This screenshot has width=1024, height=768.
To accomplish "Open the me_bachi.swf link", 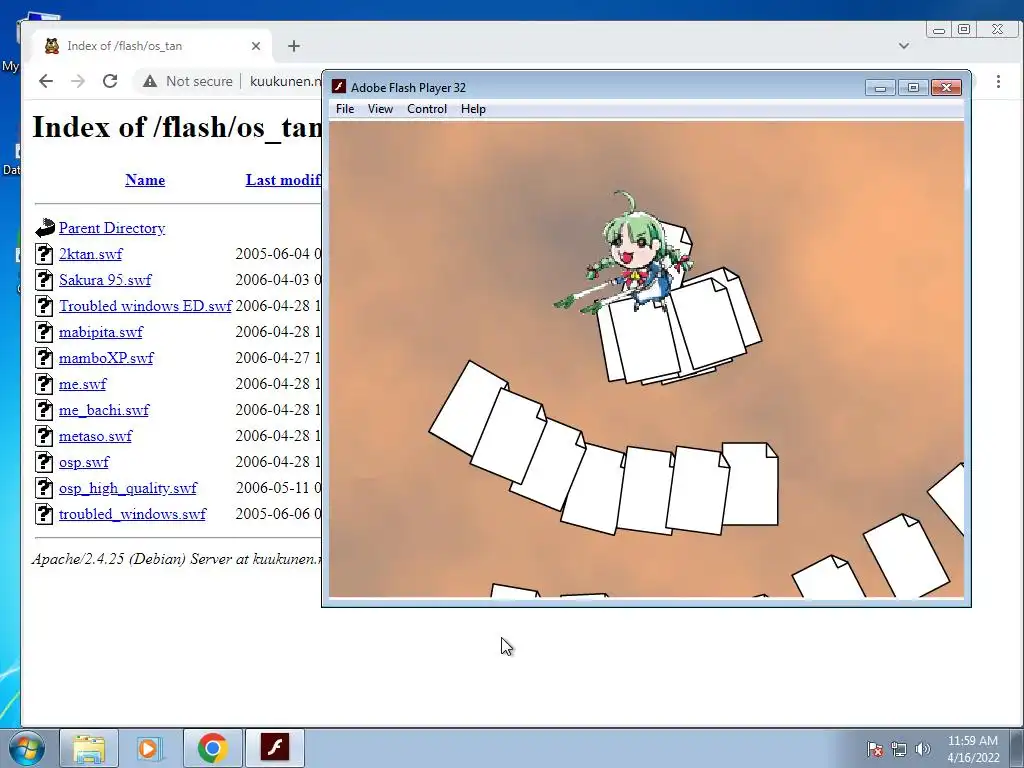I will tap(104, 410).
